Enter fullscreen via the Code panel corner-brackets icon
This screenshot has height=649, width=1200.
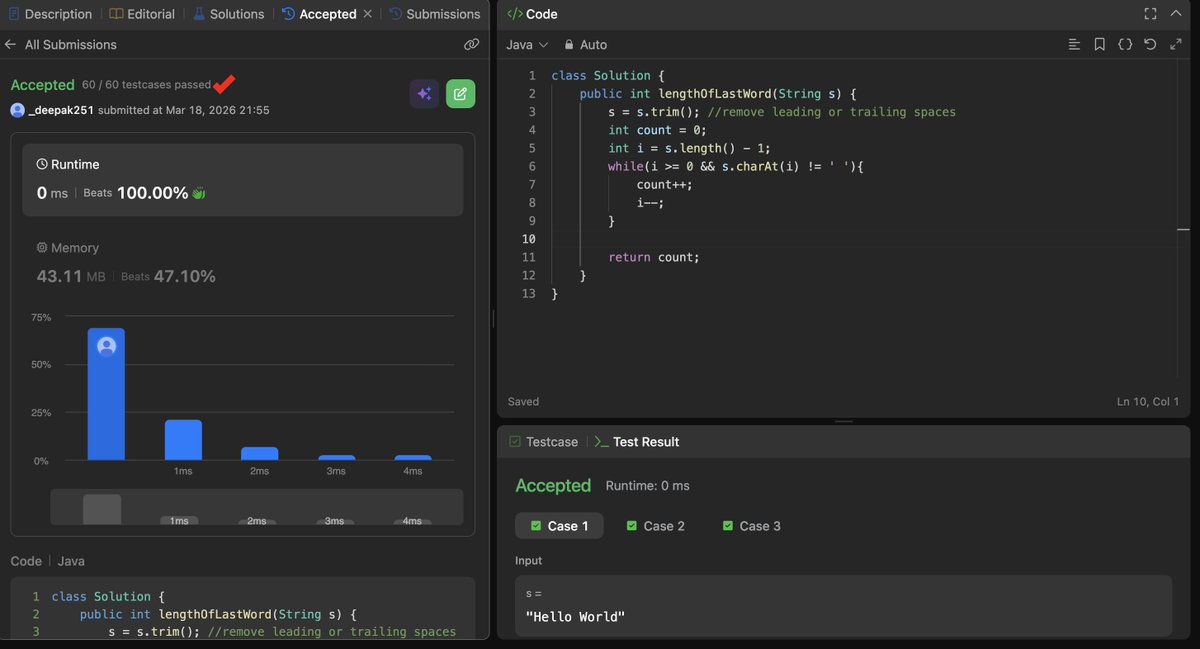click(x=1150, y=14)
